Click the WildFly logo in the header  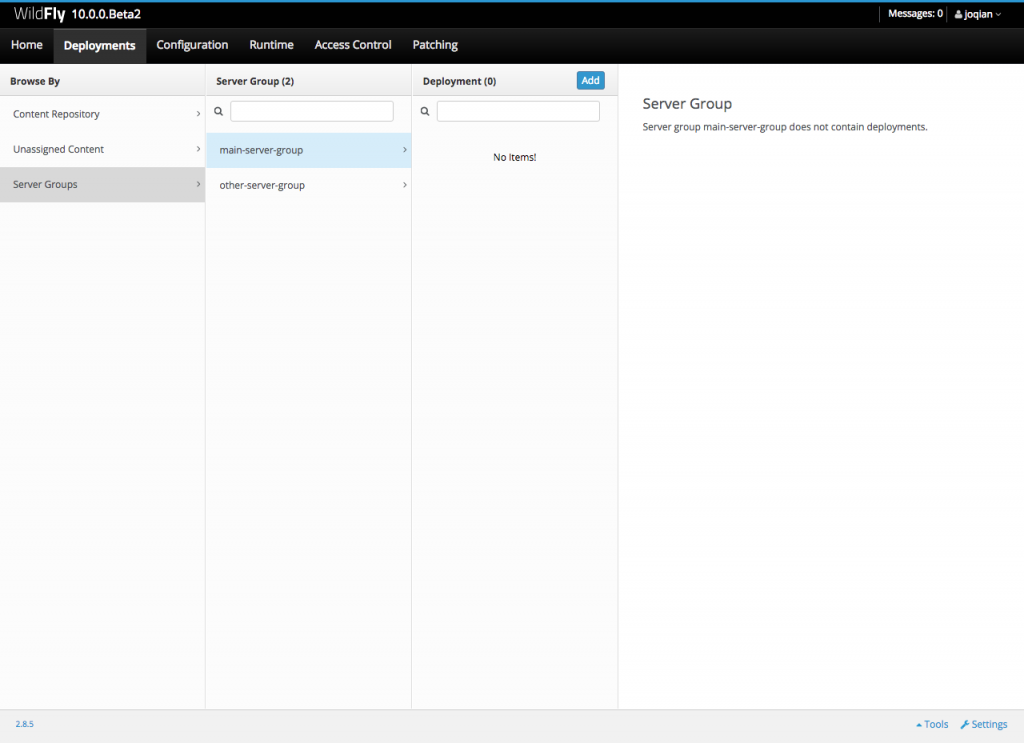tap(39, 14)
